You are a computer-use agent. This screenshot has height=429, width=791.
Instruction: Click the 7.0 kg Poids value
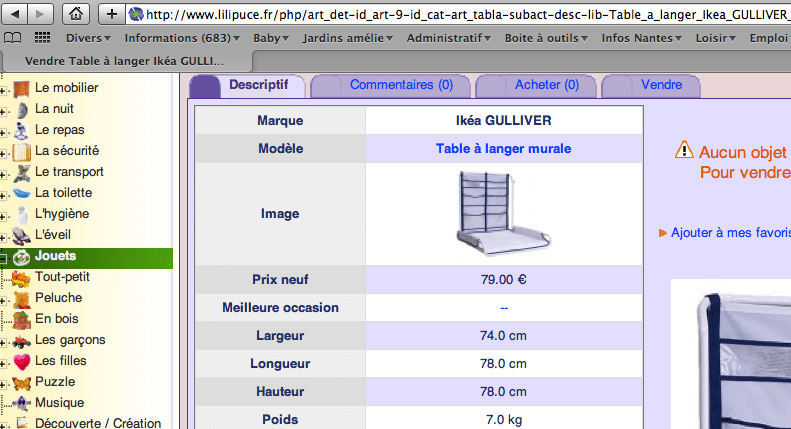coord(503,419)
